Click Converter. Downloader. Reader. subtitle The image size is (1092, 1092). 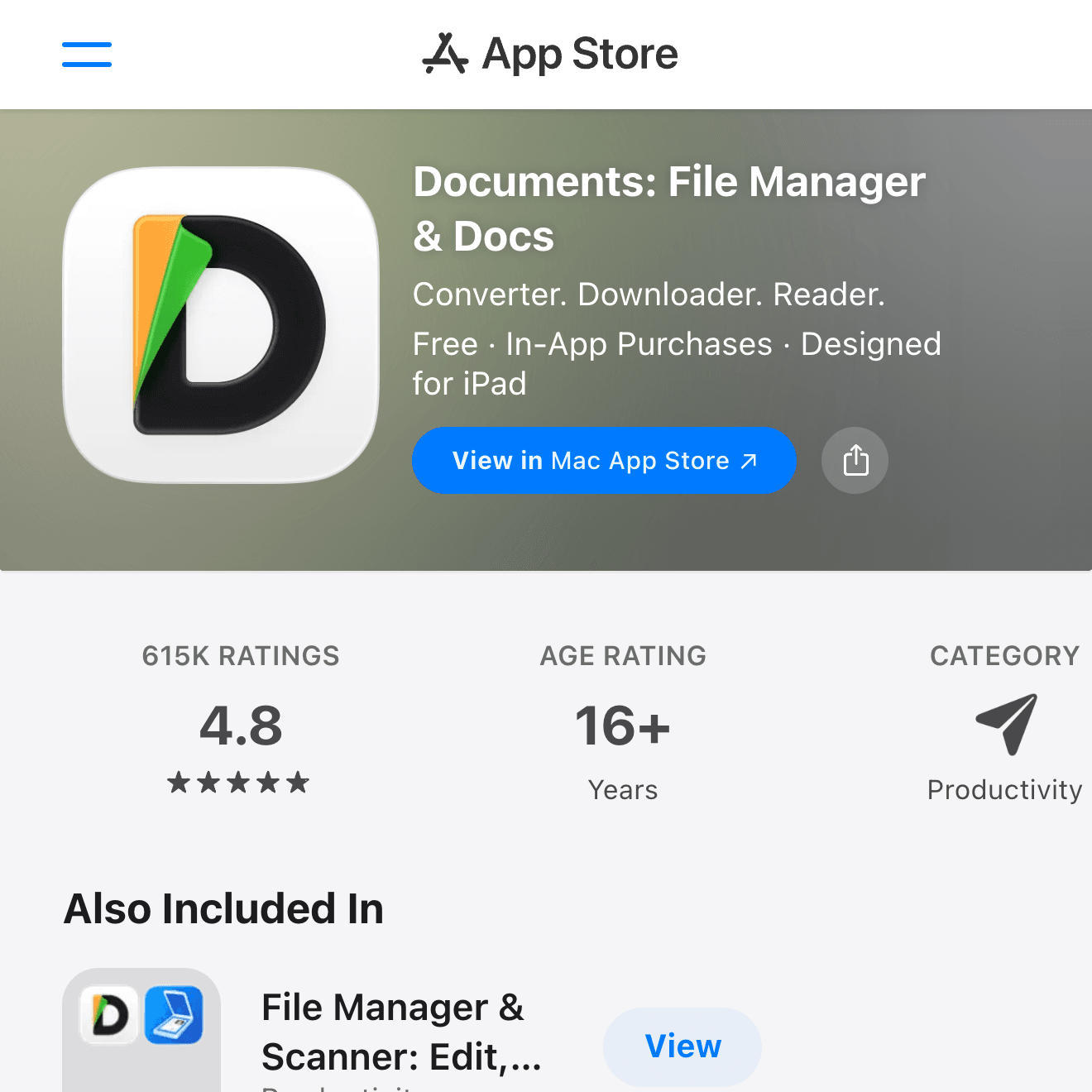click(x=649, y=295)
